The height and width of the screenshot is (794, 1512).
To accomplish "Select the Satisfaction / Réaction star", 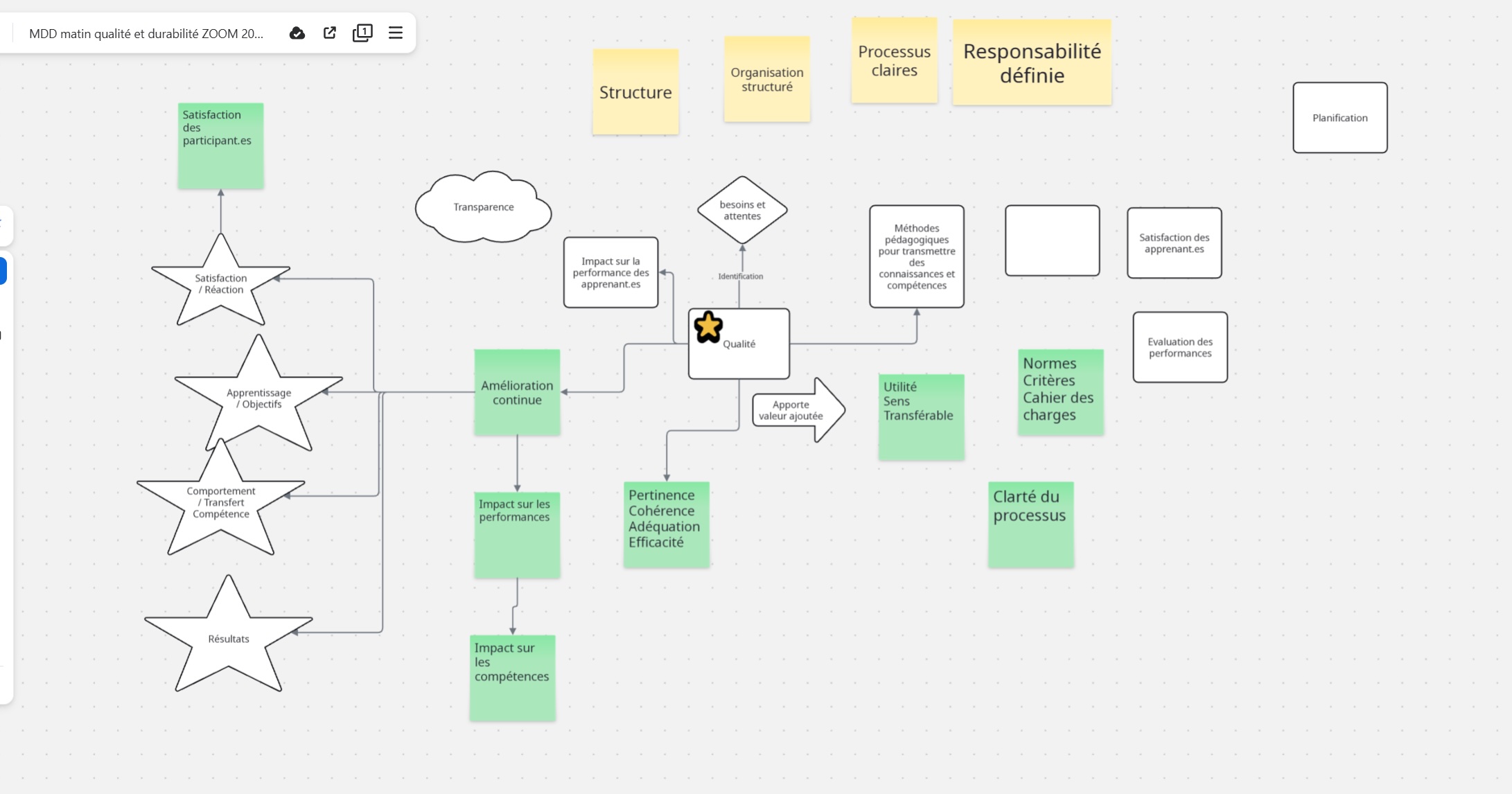I will tap(220, 284).
